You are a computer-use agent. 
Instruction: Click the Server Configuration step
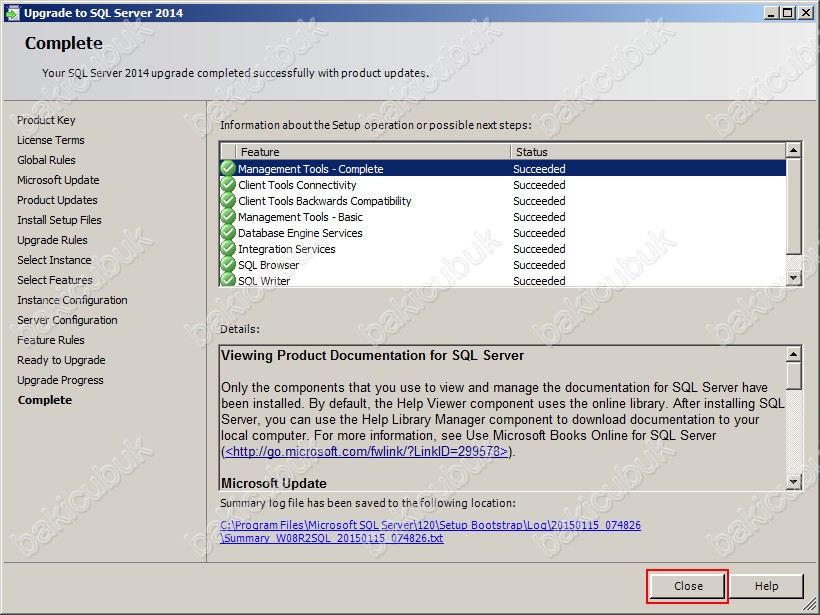67,320
